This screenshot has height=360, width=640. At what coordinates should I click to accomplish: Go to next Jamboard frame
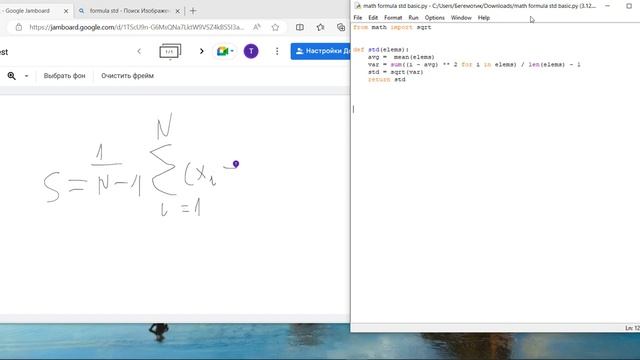pos(202,51)
